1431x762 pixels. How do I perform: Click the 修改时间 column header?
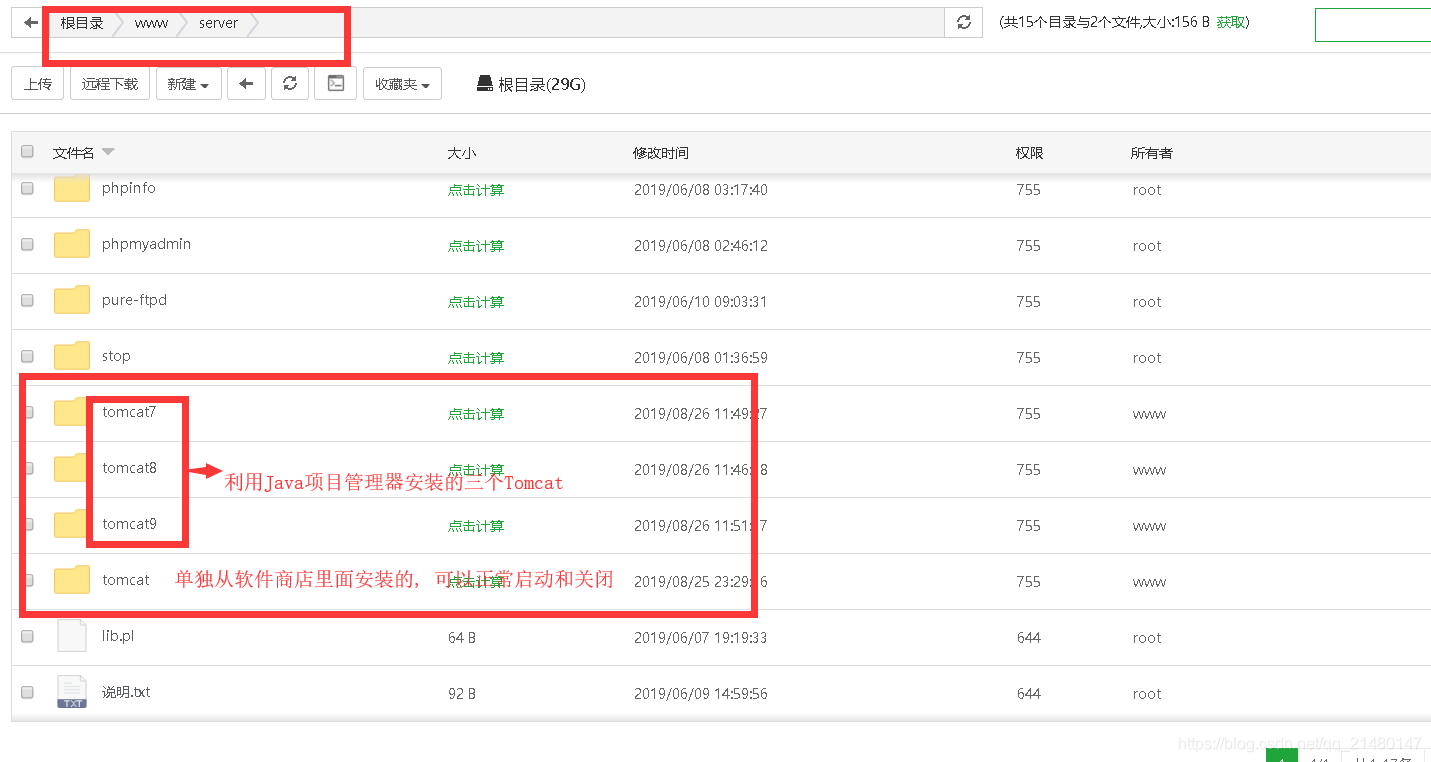[x=661, y=153]
